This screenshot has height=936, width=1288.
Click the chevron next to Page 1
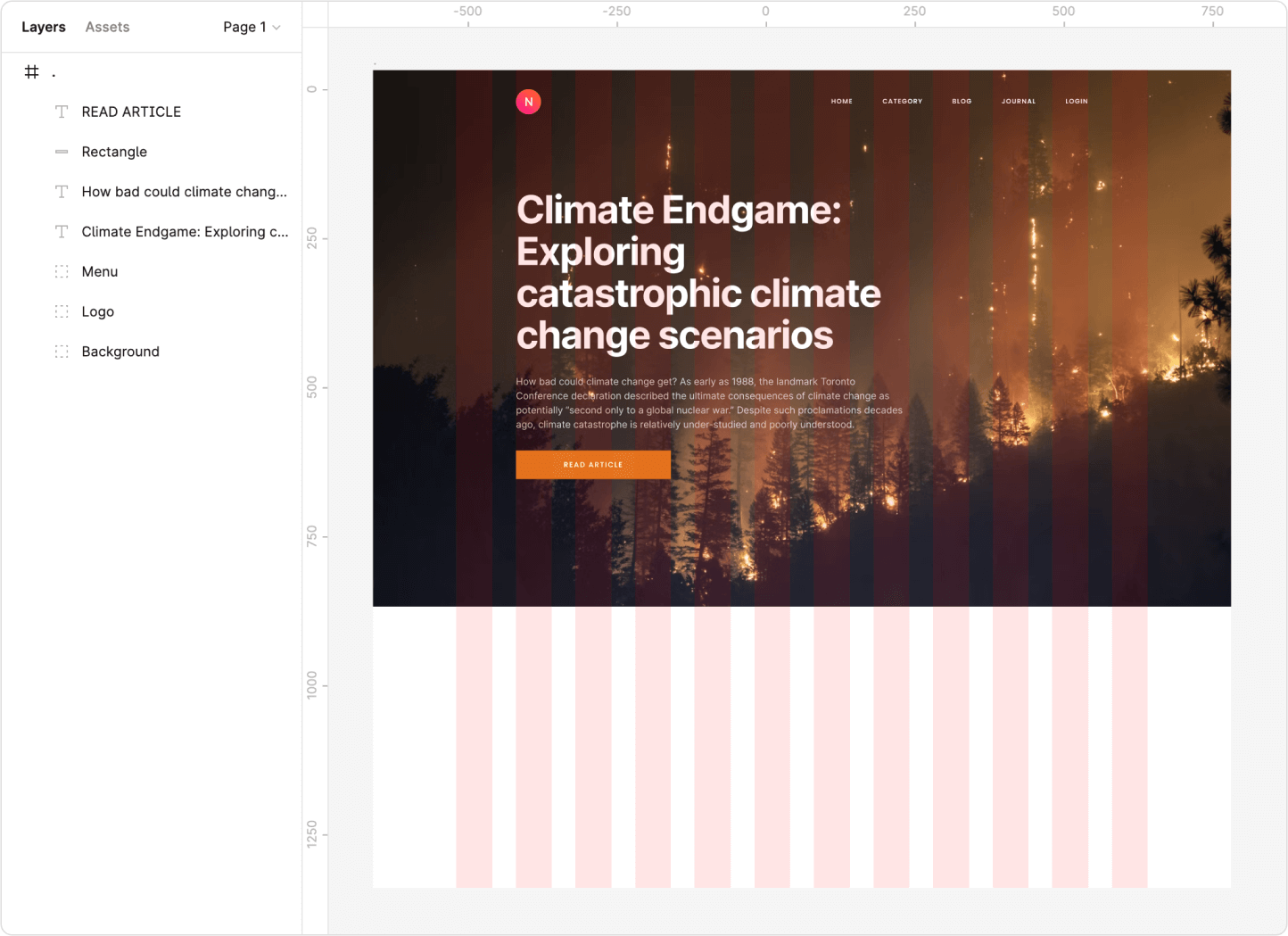tap(277, 28)
